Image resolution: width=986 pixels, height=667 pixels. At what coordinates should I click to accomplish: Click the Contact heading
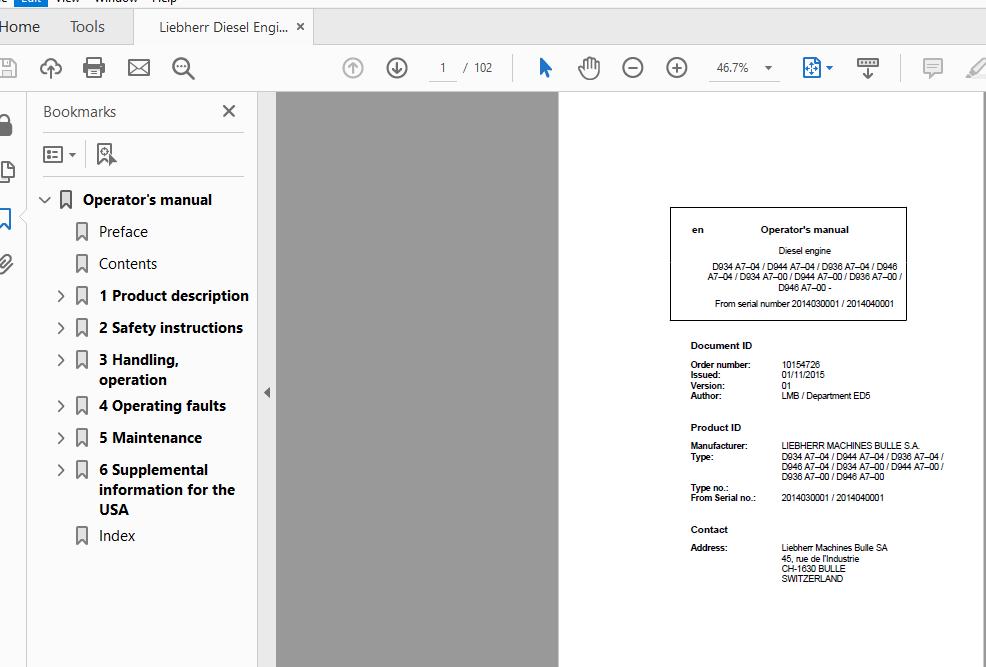[x=709, y=530]
